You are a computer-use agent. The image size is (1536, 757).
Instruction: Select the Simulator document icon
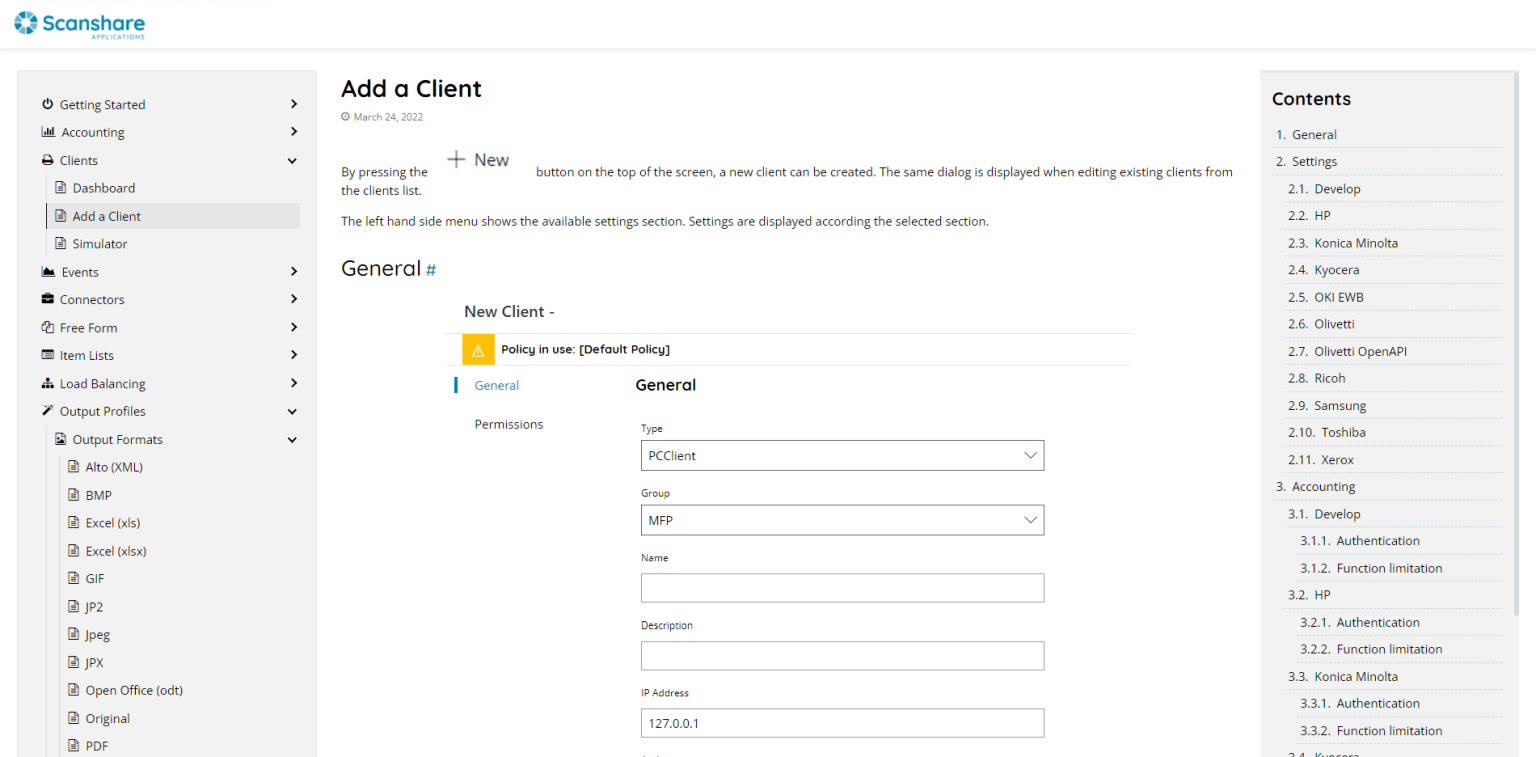pos(59,243)
